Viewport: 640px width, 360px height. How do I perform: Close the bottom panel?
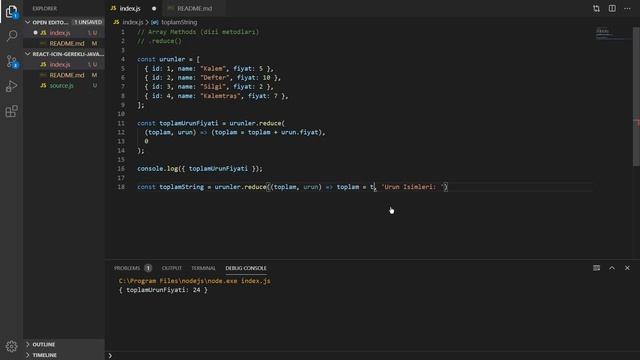[627, 268]
